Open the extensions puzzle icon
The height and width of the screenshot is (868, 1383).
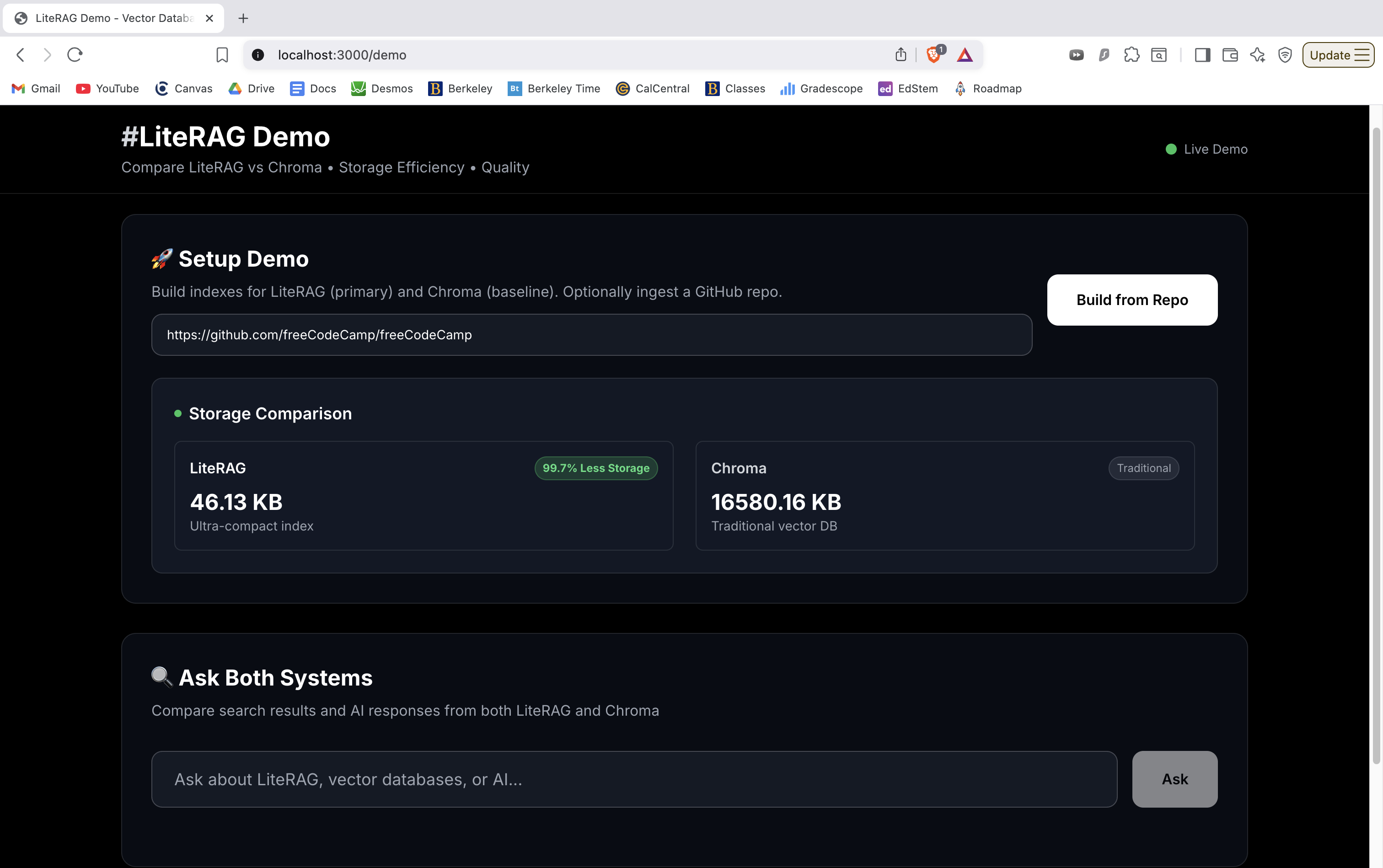point(1131,54)
